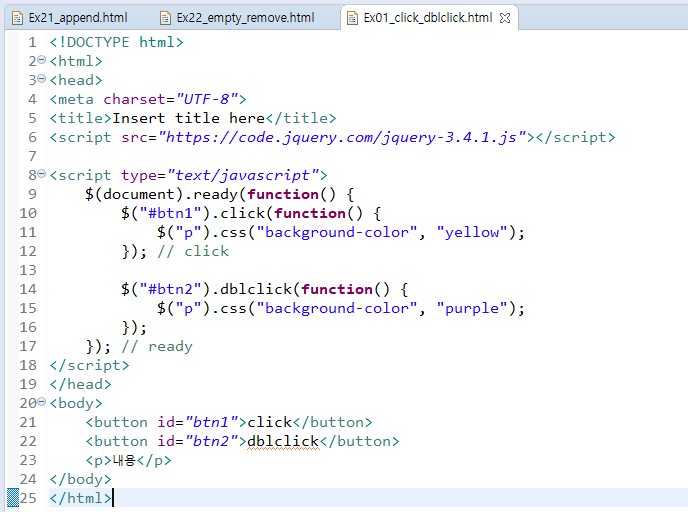The image size is (688, 512).
Task: Click the <!DOCTYPE html> declaration
Action: (x=117, y=42)
